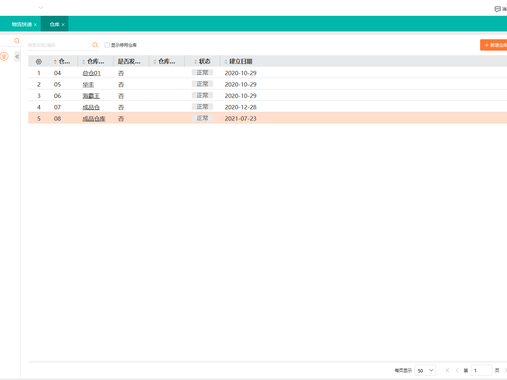Screen dimensions: 507x380
Task: Click the 正常 status tag in row 07
Action: [202, 107]
